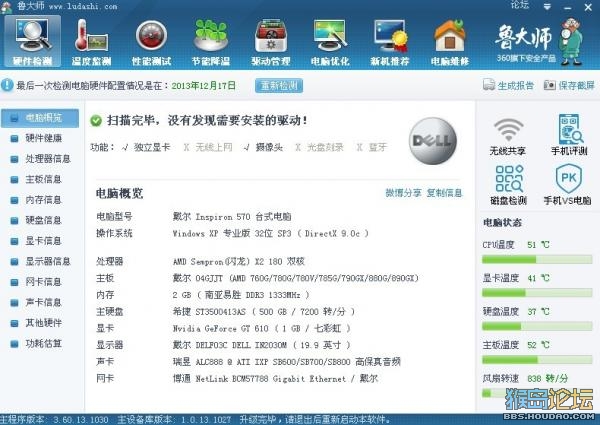The image size is (600, 425).
Task: Click 瑞昱 ALC888 sound card text
Action: (286, 362)
